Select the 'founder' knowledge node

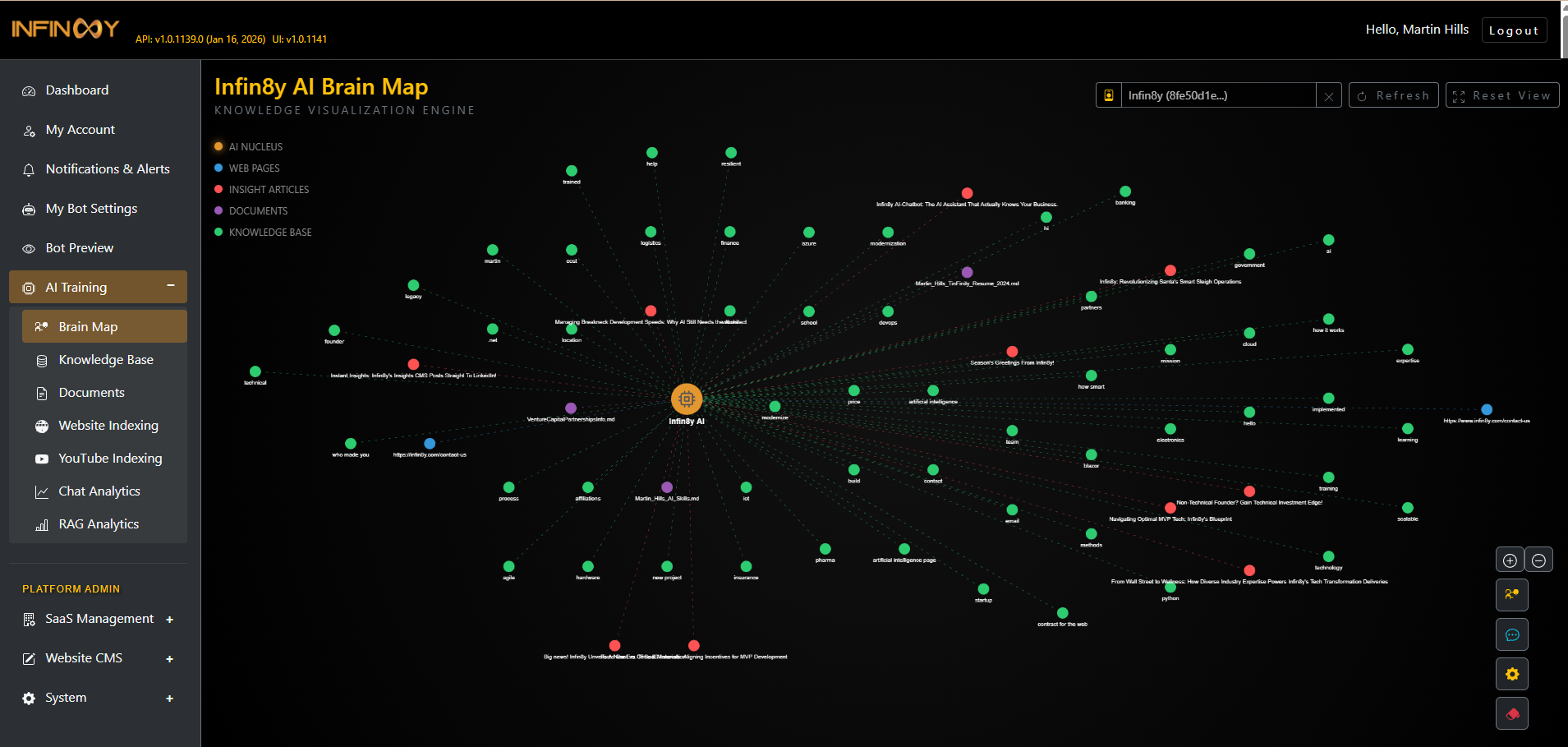[x=334, y=330]
